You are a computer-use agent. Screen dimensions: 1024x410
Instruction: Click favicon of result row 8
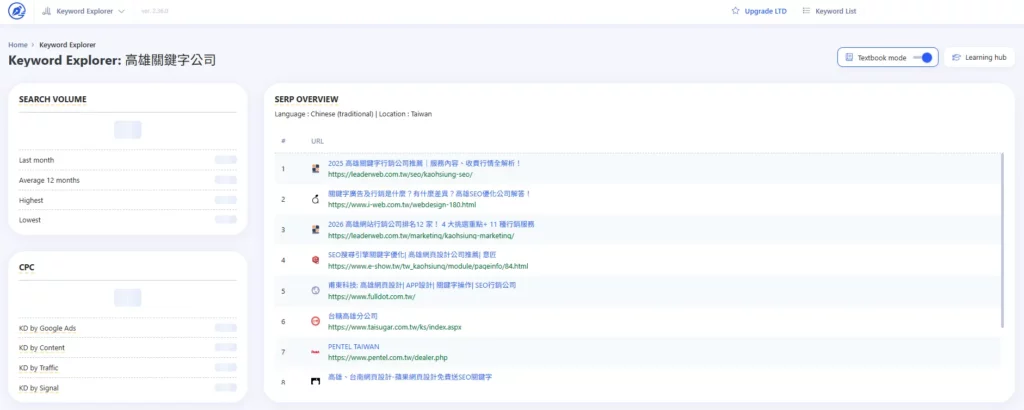[x=315, y=381]
